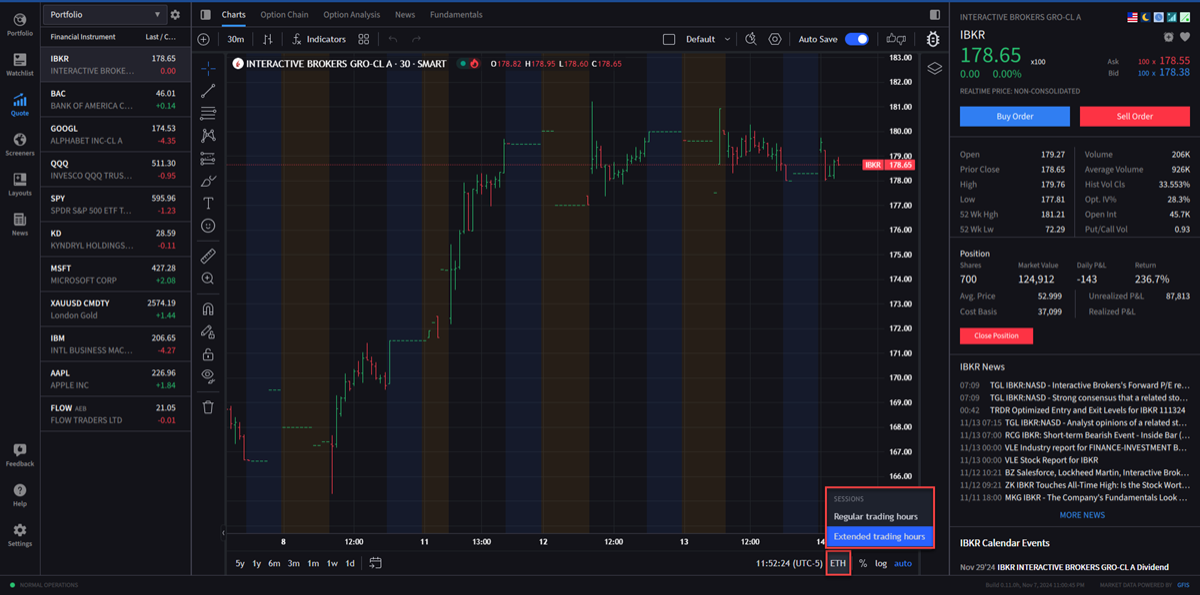Viewport: 1200px width, 595px height.
Task: Open Settings in the left sidebar
Action: (19, 535)
